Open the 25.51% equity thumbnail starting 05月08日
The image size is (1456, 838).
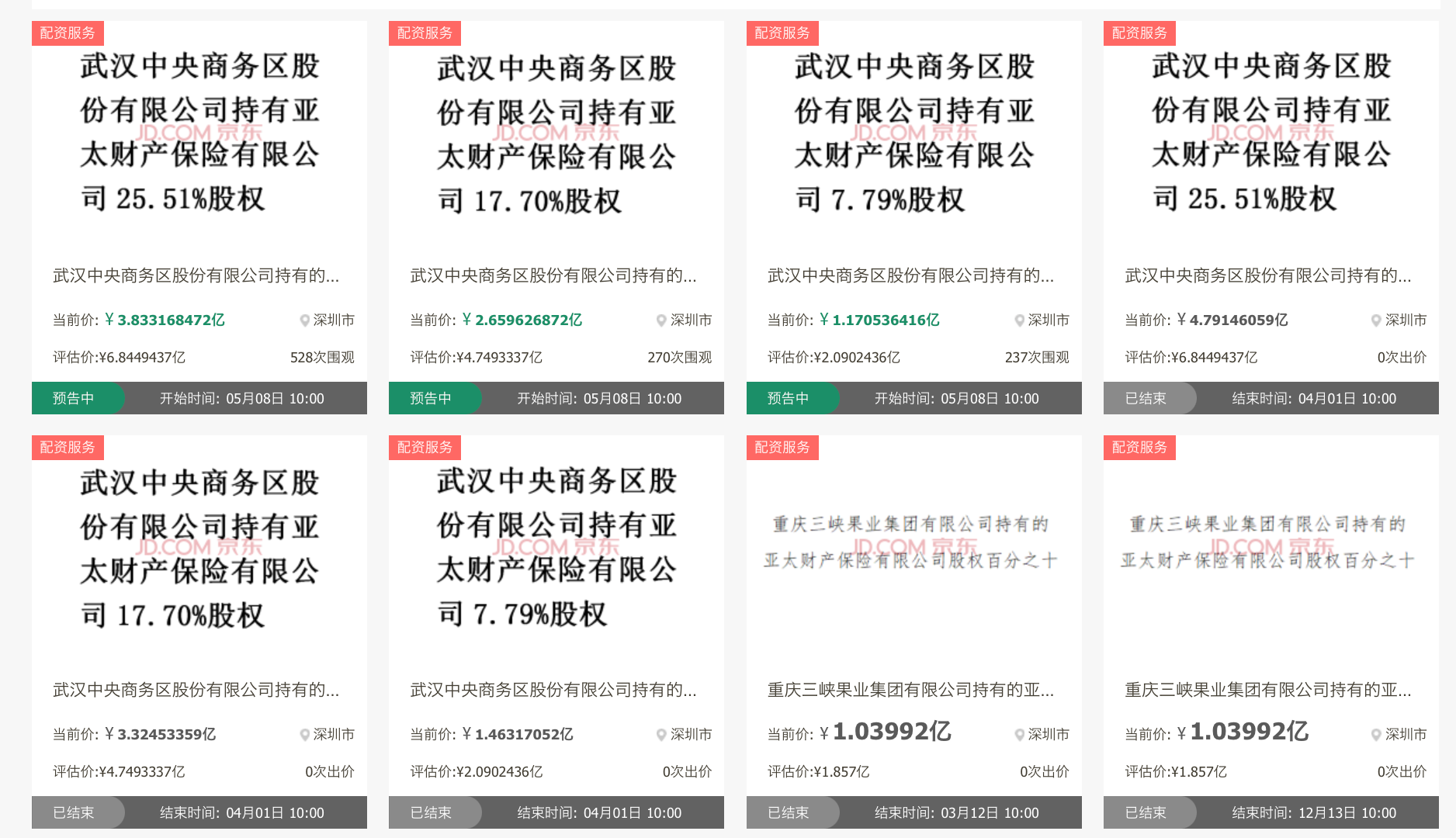[x=199, y=133]
